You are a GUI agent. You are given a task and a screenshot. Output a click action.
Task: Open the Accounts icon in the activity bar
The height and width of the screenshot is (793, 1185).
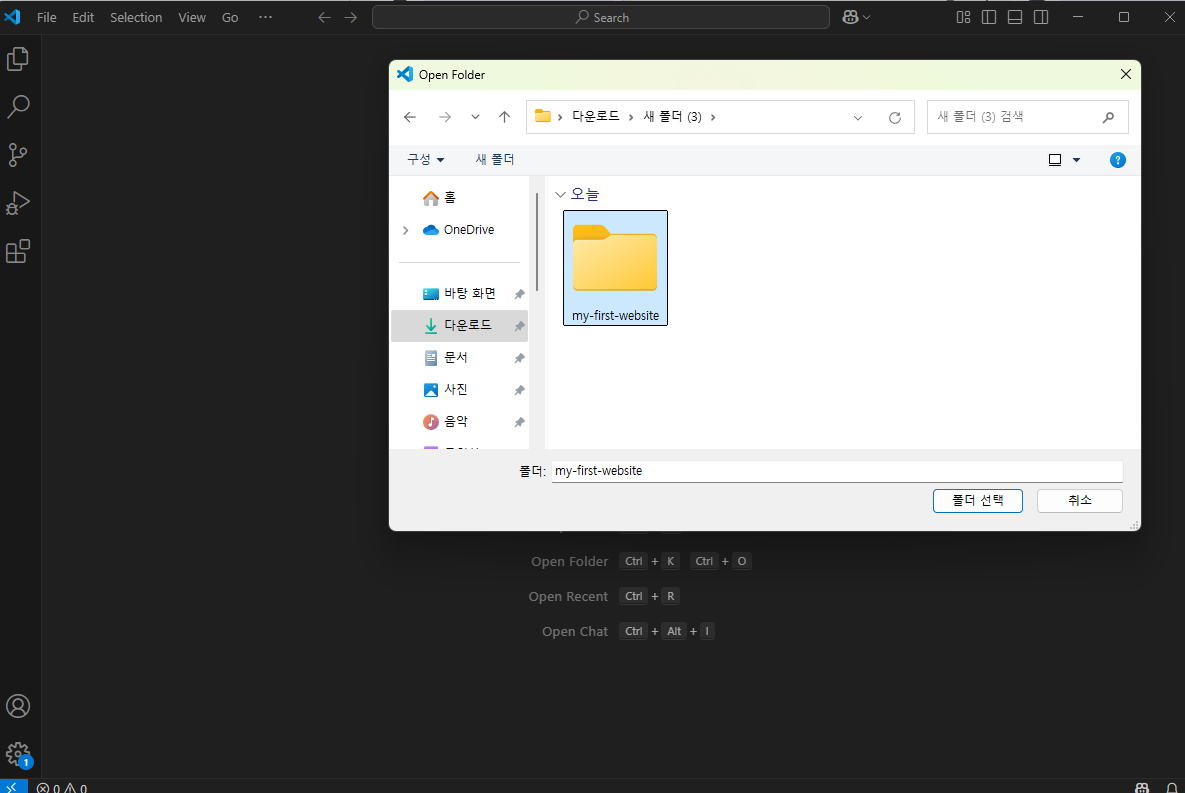18,706
